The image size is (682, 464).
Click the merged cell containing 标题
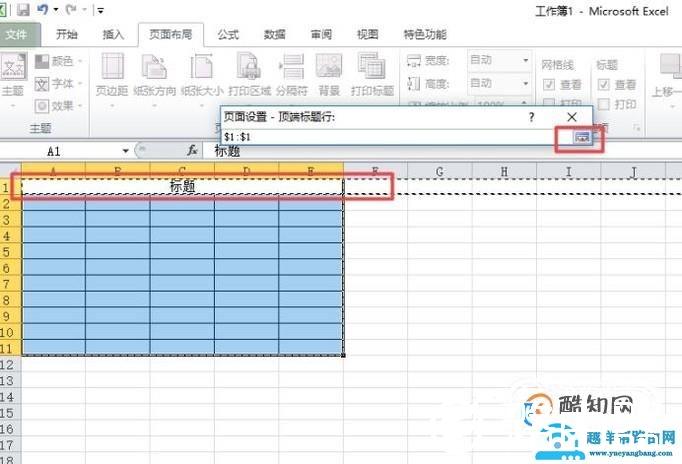pyautogui.click(x=182, y=187)
